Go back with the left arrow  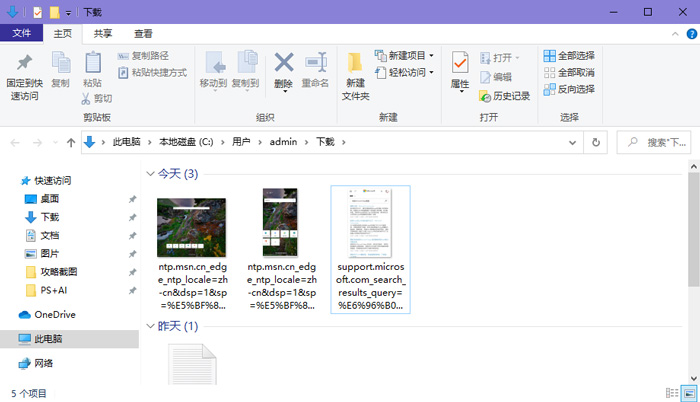click(x=15, y=142)
